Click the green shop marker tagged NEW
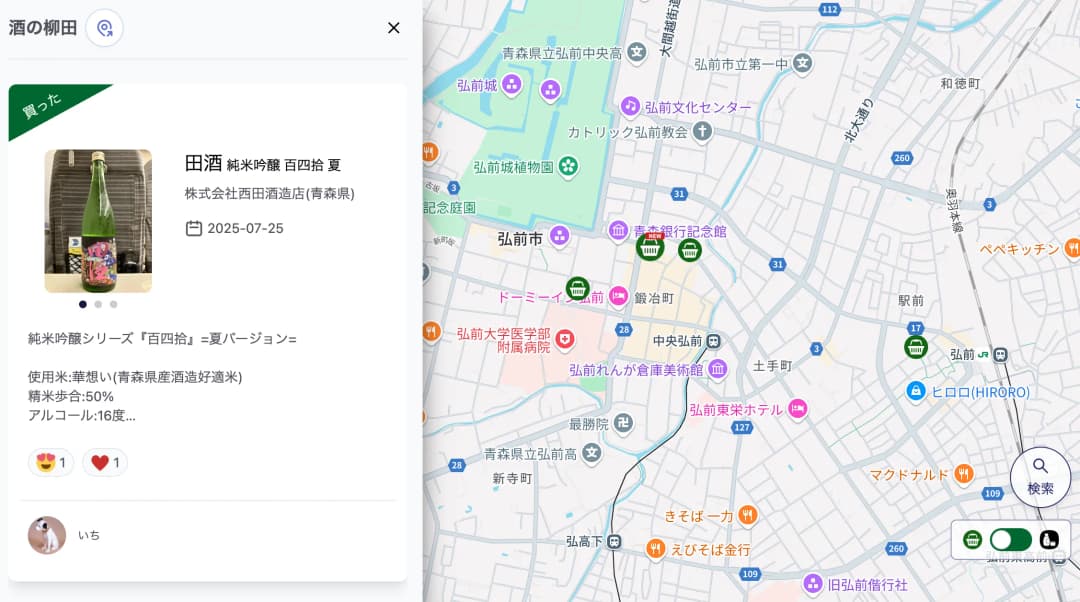Viewport: 1080px width, 602px height. click(x=650, y=247)
